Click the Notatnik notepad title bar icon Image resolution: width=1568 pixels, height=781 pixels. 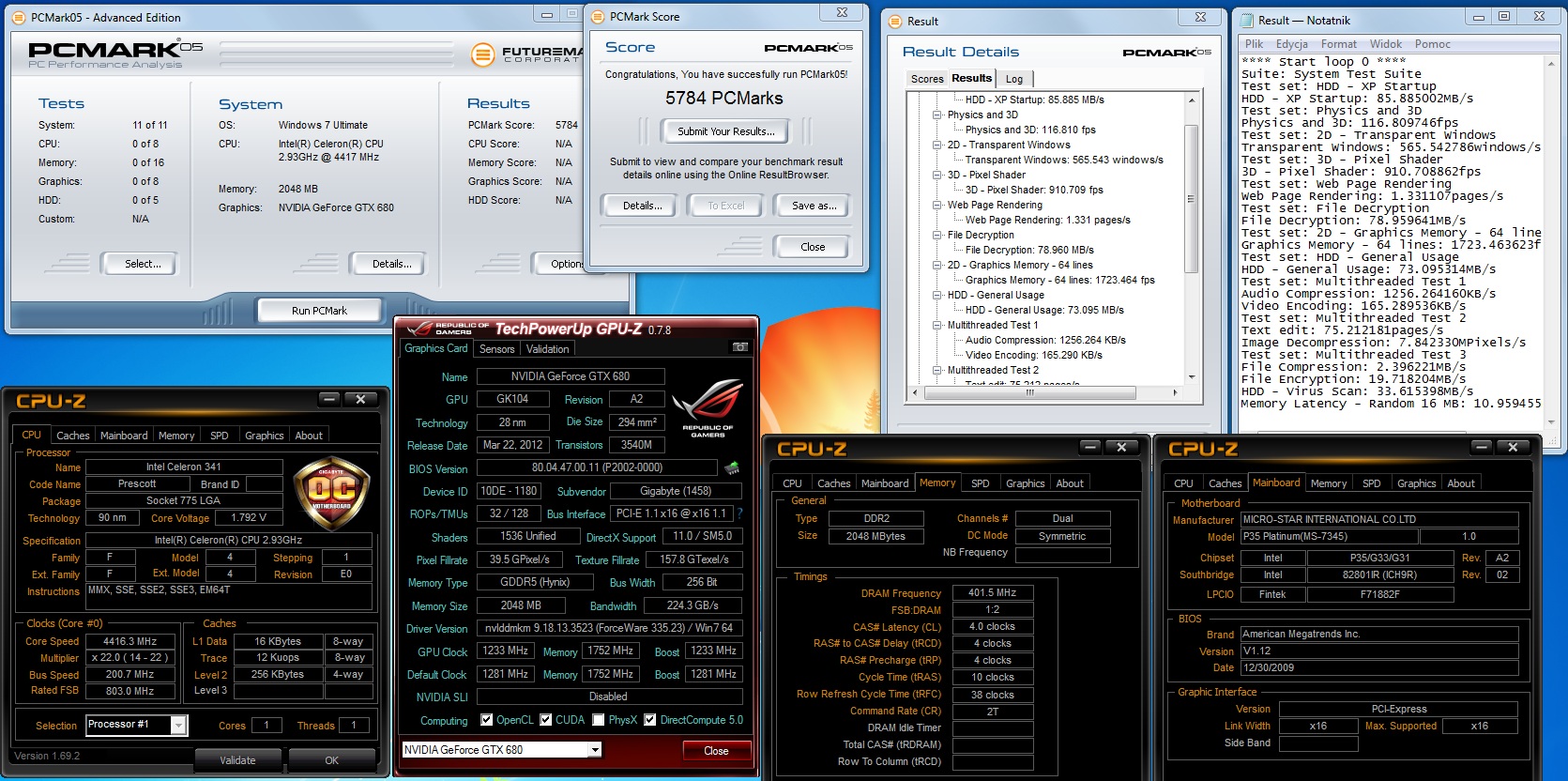tap(1246, 20)
